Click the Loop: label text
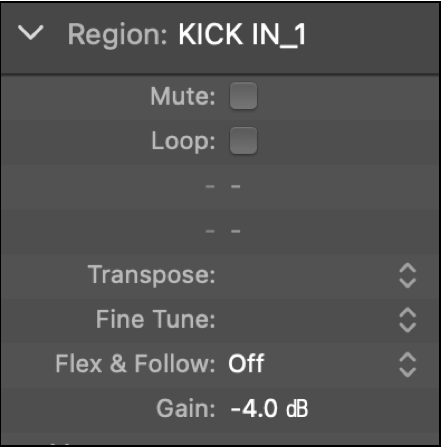Viewport: 442px width, 448px height. (183, 141)
